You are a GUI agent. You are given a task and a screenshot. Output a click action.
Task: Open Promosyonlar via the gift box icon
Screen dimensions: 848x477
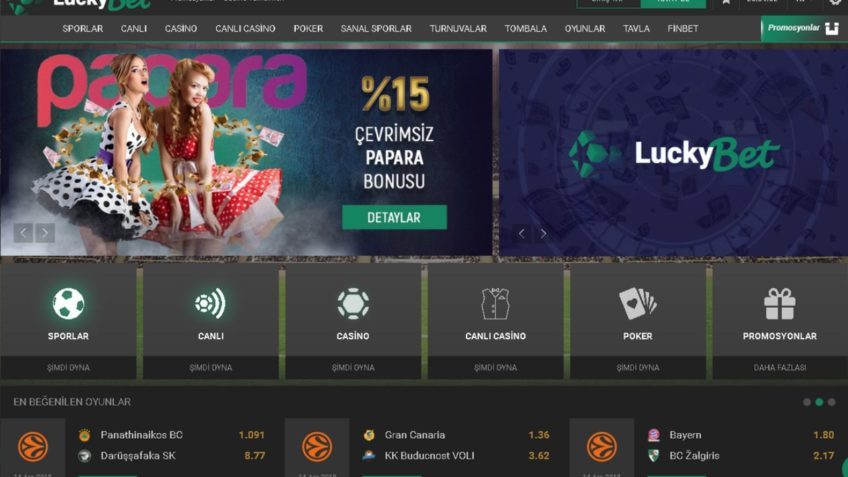tap(780, 303)
